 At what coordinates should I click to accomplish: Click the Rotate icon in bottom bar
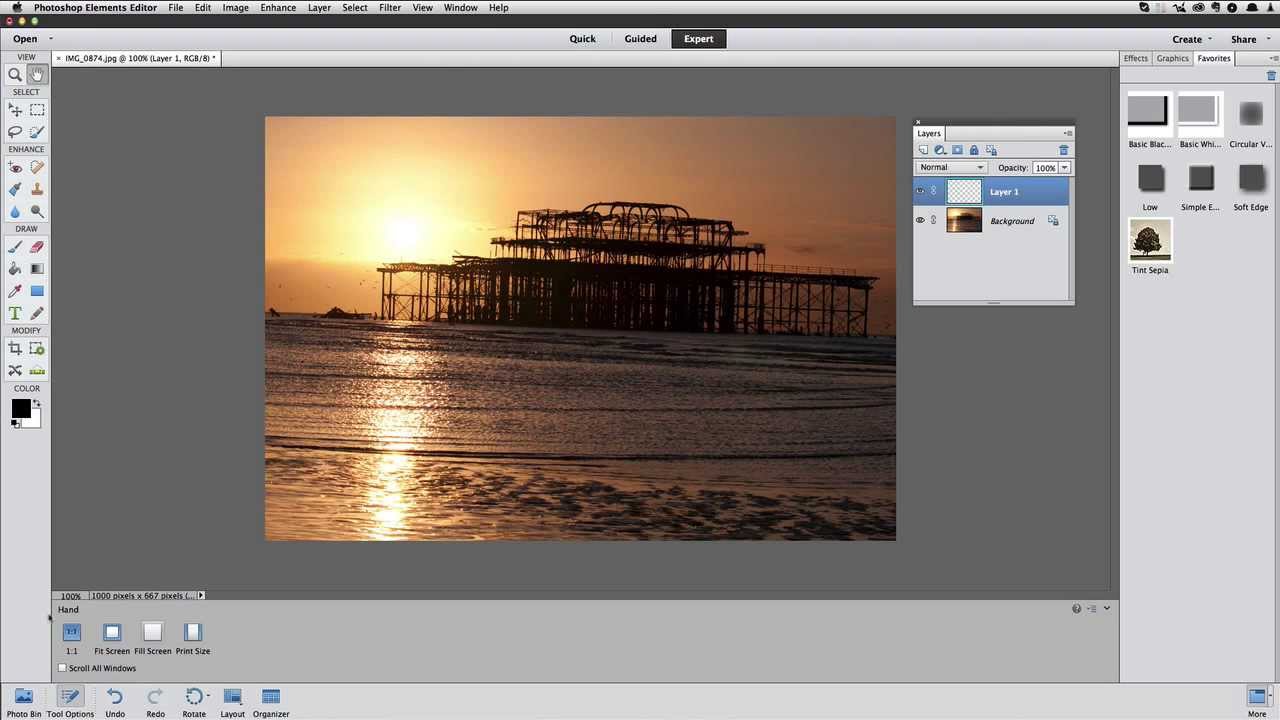(194, 703)
